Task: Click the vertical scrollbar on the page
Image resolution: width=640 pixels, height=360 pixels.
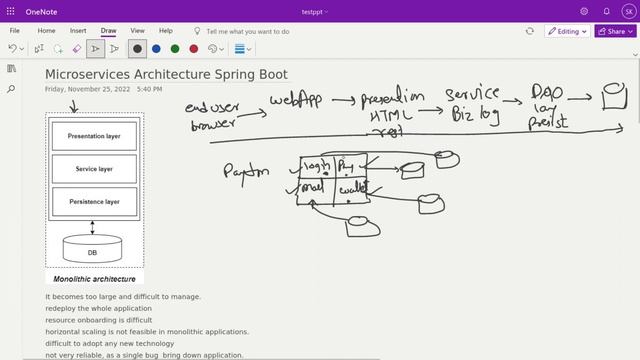Action: 638,91
